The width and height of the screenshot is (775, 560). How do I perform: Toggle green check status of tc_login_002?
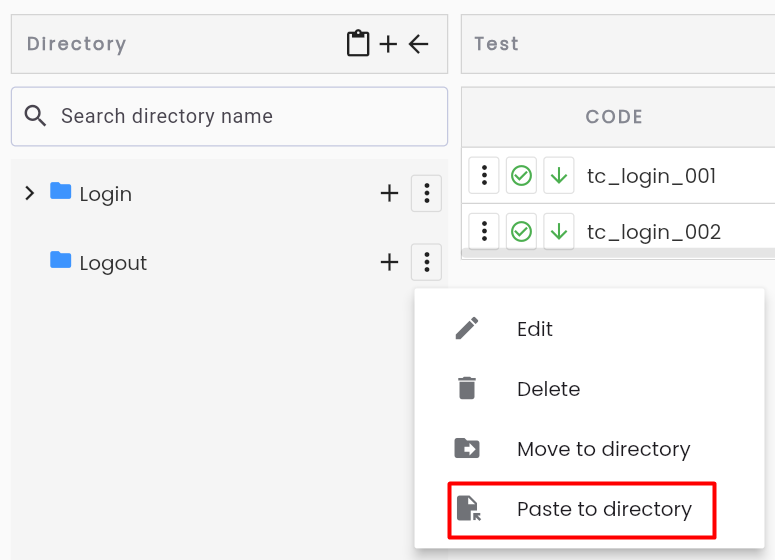(521, 231)
